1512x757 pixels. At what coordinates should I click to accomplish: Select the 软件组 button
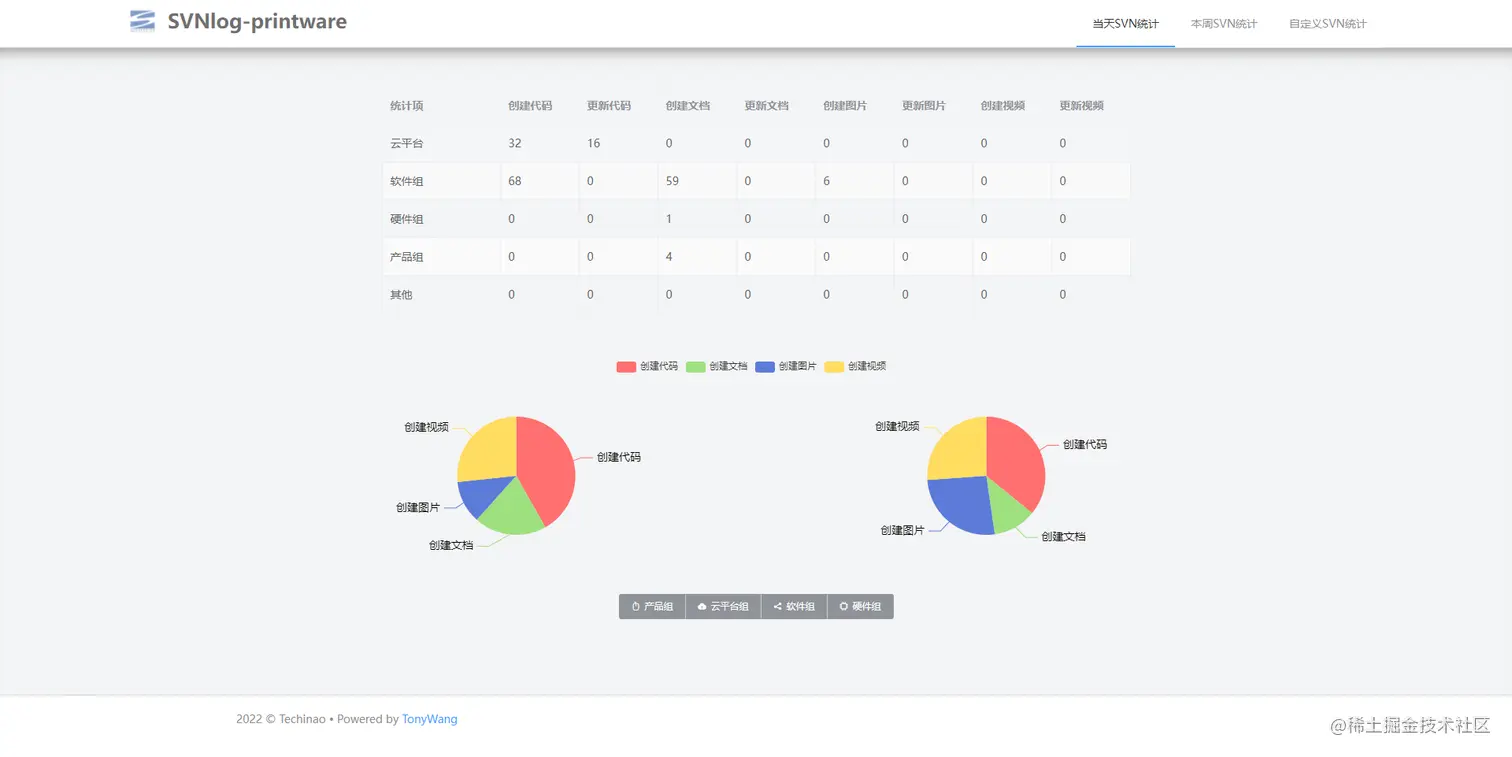pyautogui.click(x=794, y=607)
